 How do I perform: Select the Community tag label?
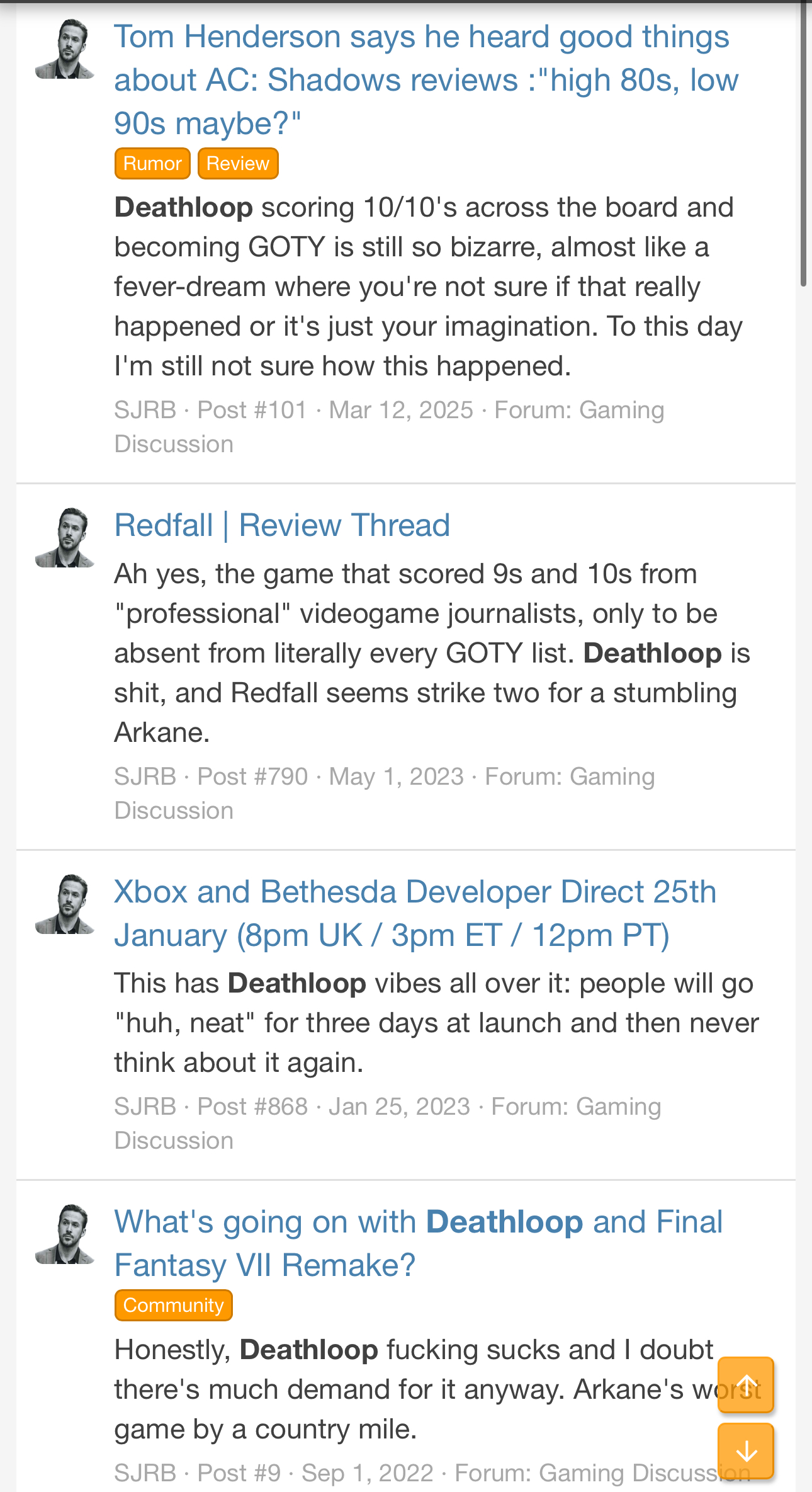(x=174, y=1305)
